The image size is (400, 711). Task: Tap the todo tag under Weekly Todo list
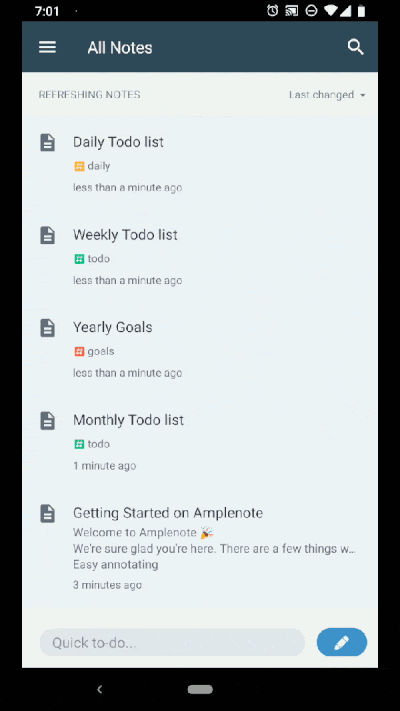point(92,259)
